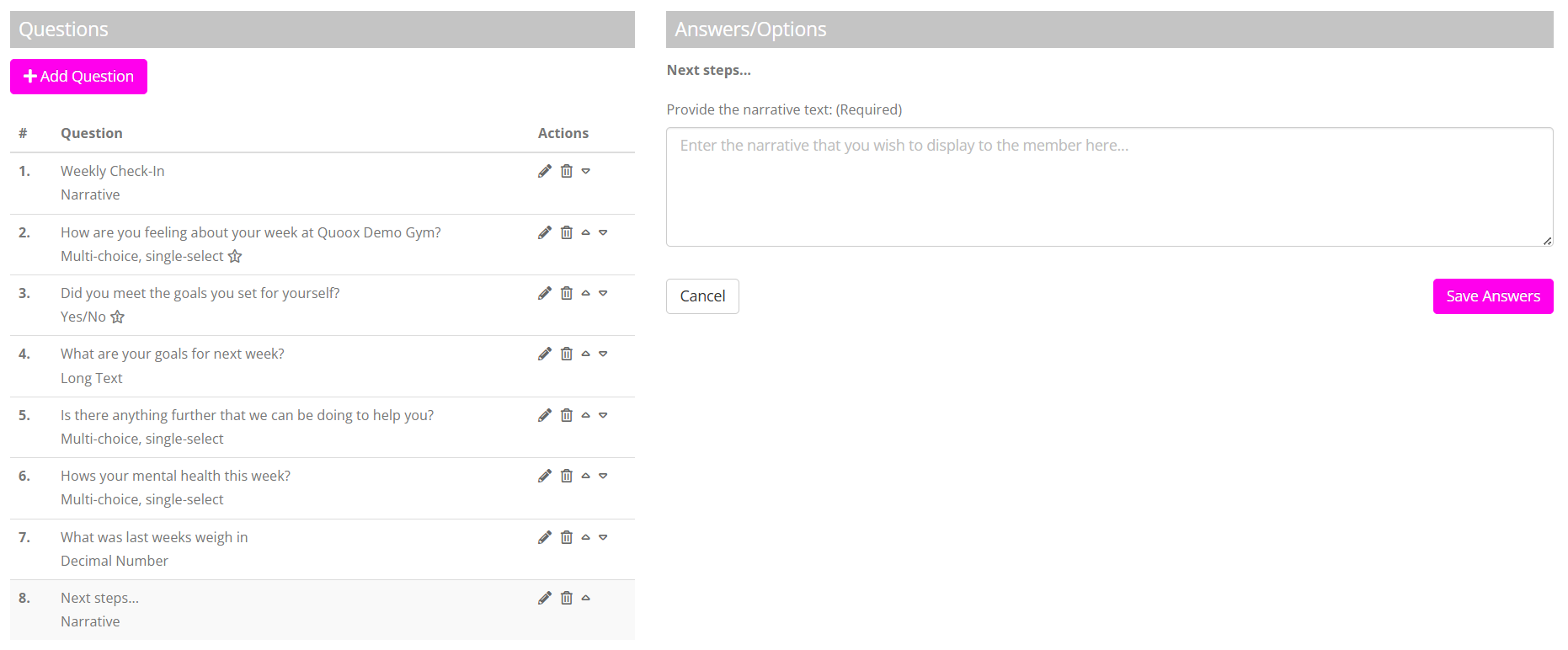The image size is (1568, 650).
Task: Delete the goals met Yes/No question
Action: [x=567, y=293]
